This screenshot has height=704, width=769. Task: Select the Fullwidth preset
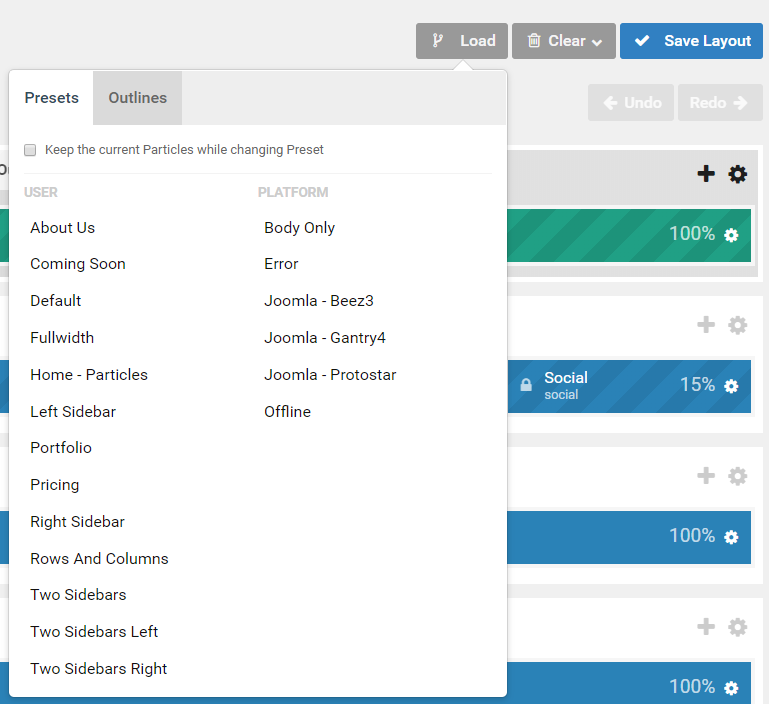tap(62, 338)
